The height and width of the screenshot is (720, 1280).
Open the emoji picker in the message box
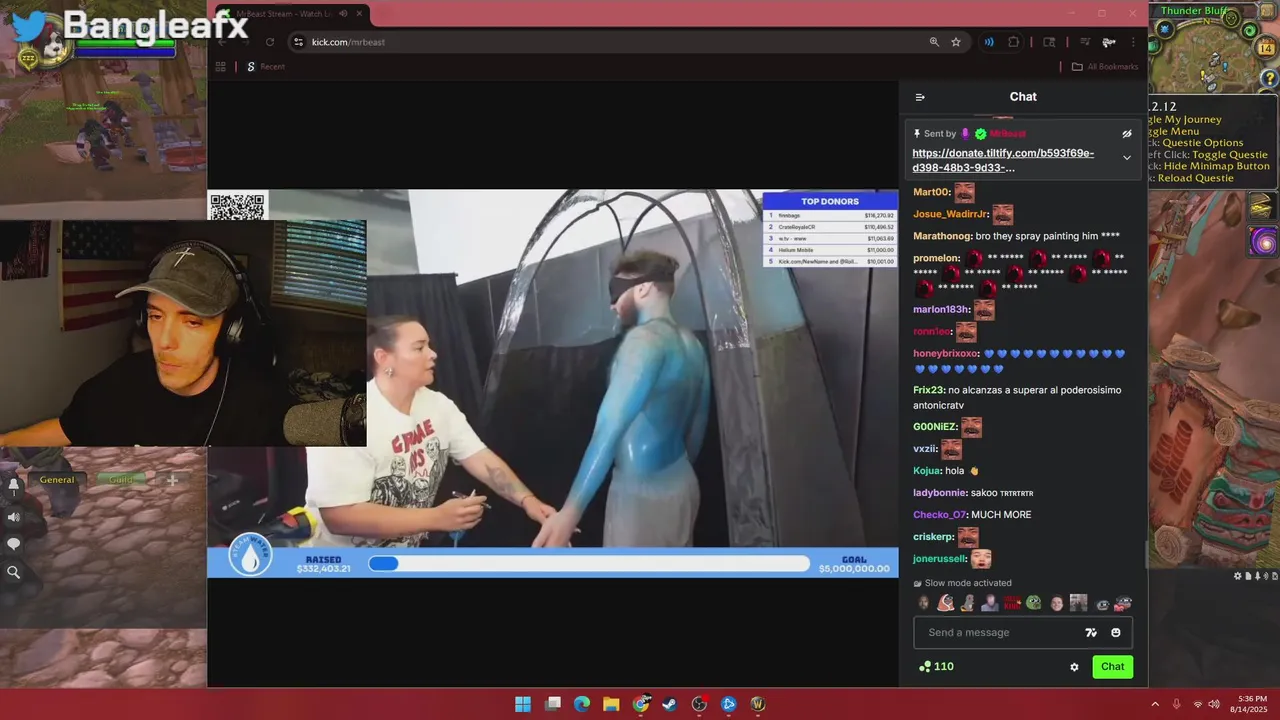[x=1116, y=632]
